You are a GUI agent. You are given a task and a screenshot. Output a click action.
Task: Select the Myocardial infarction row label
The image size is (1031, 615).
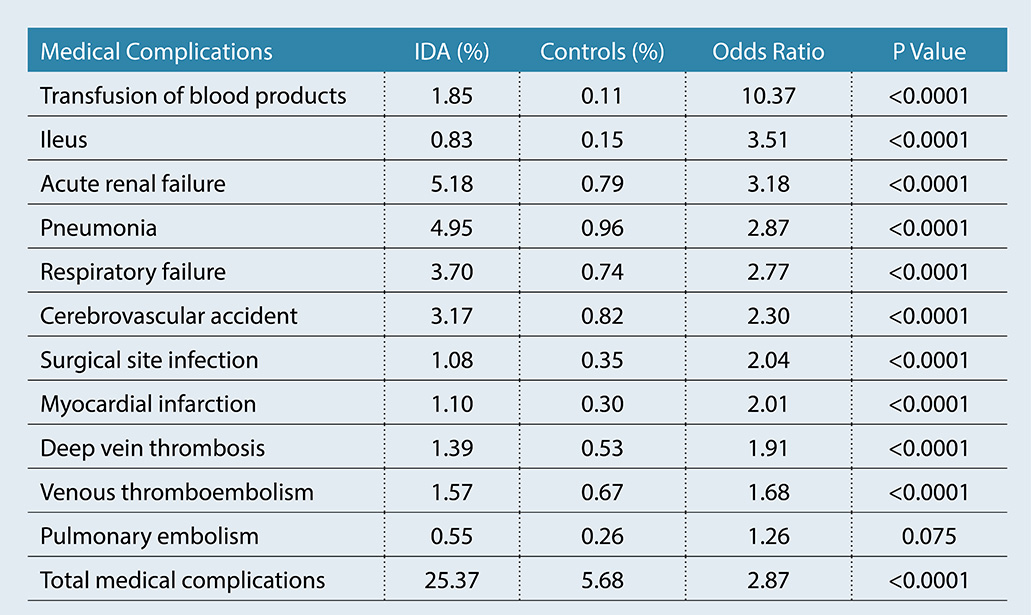(148, 404)
